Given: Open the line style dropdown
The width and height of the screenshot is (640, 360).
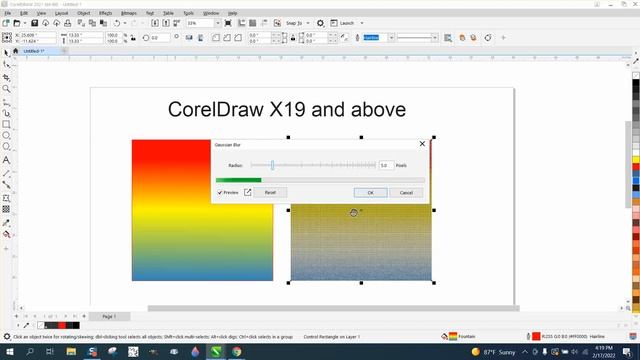Looking at the screenshot, I should pyautogui.click(x=434, y=38).
